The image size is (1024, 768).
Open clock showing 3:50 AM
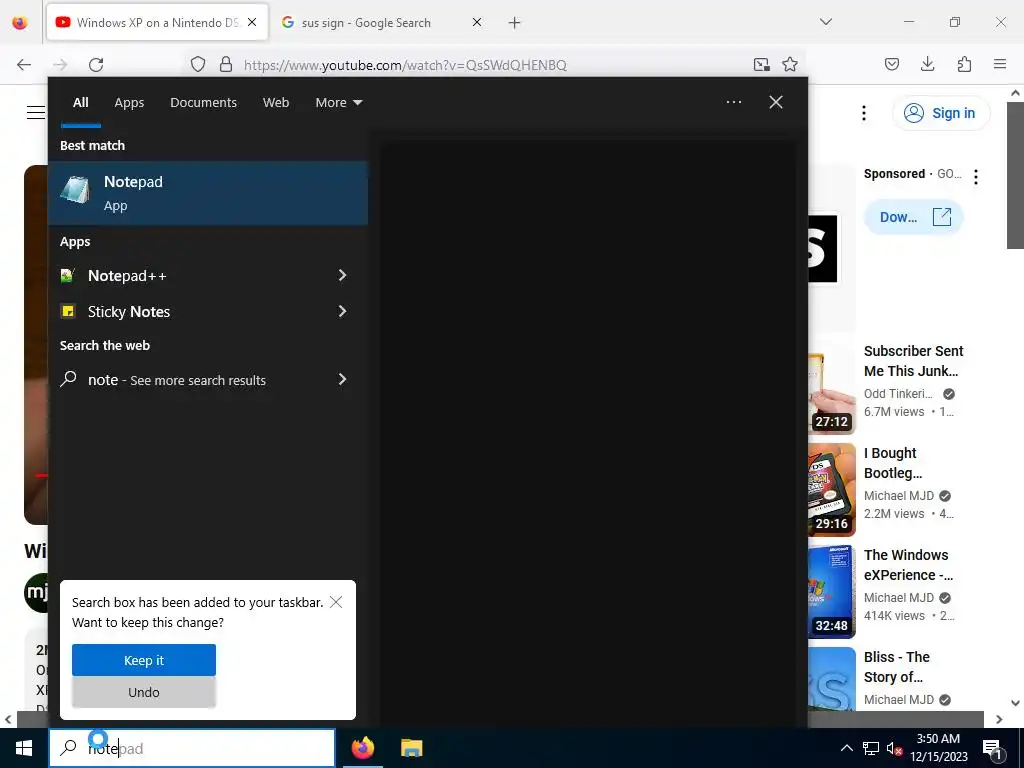coord(938,748)
